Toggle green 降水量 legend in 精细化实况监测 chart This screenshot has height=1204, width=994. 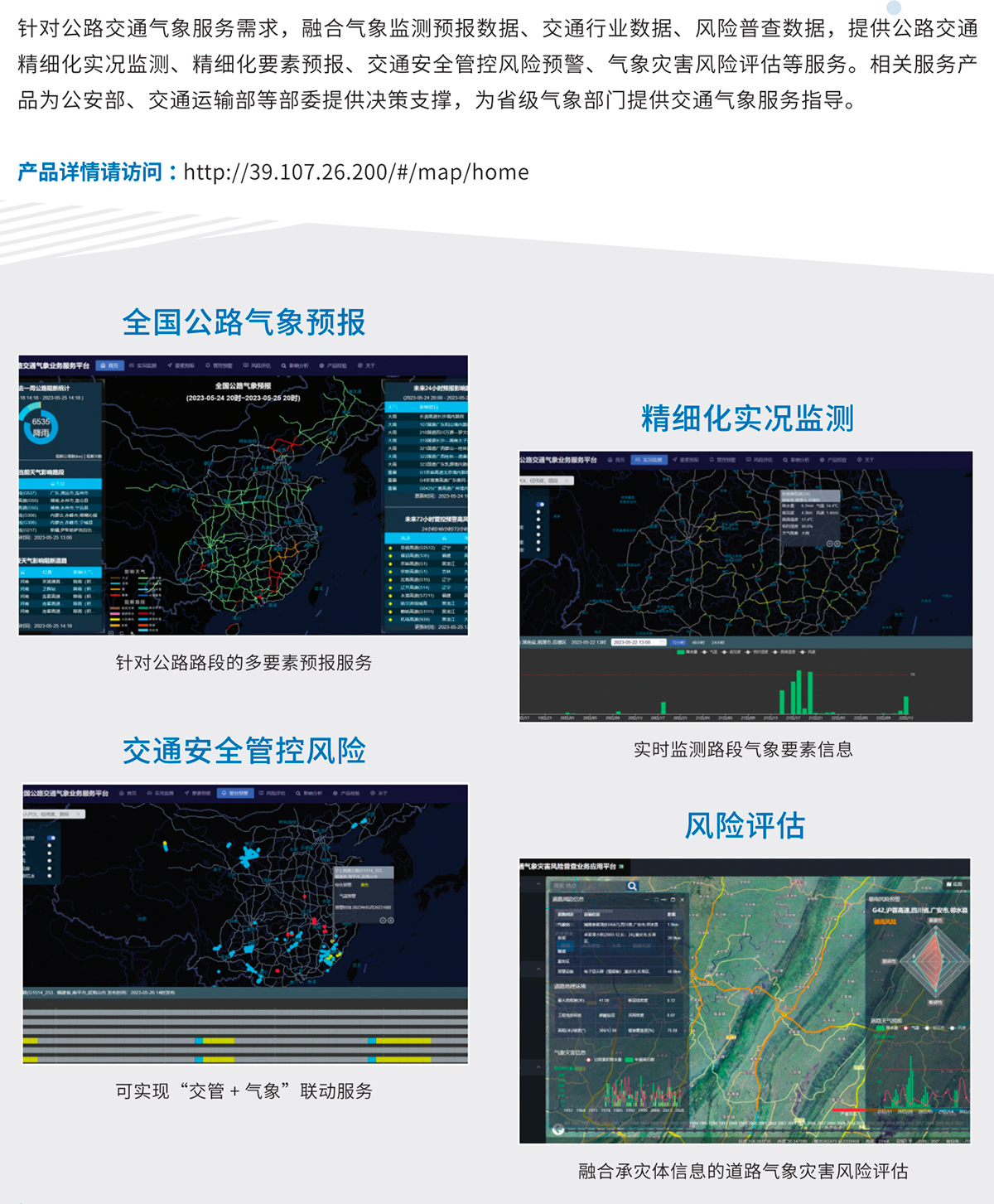click(x=687, y=652)
